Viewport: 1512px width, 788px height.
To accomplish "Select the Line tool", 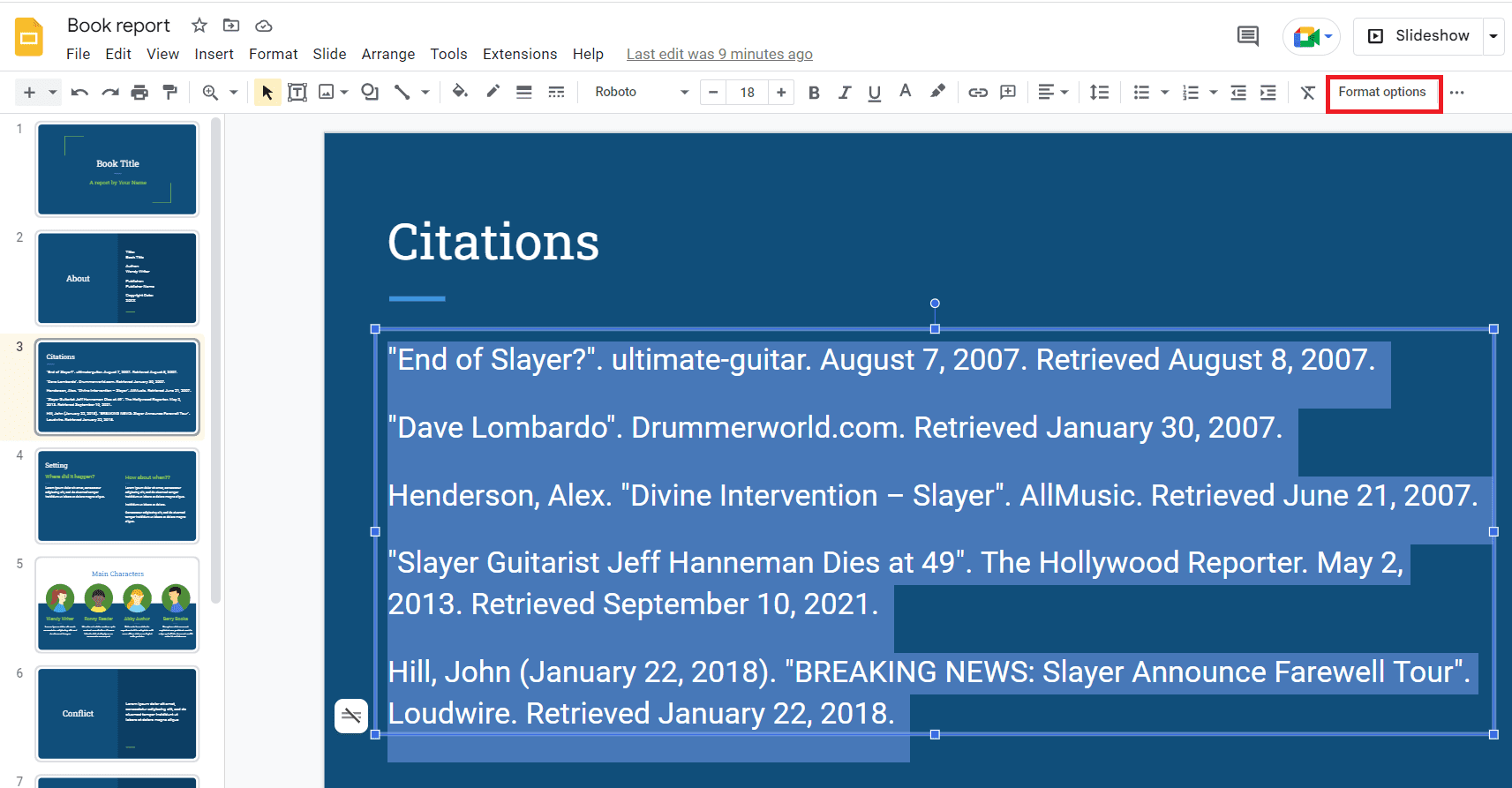I will tap(402, 92).
